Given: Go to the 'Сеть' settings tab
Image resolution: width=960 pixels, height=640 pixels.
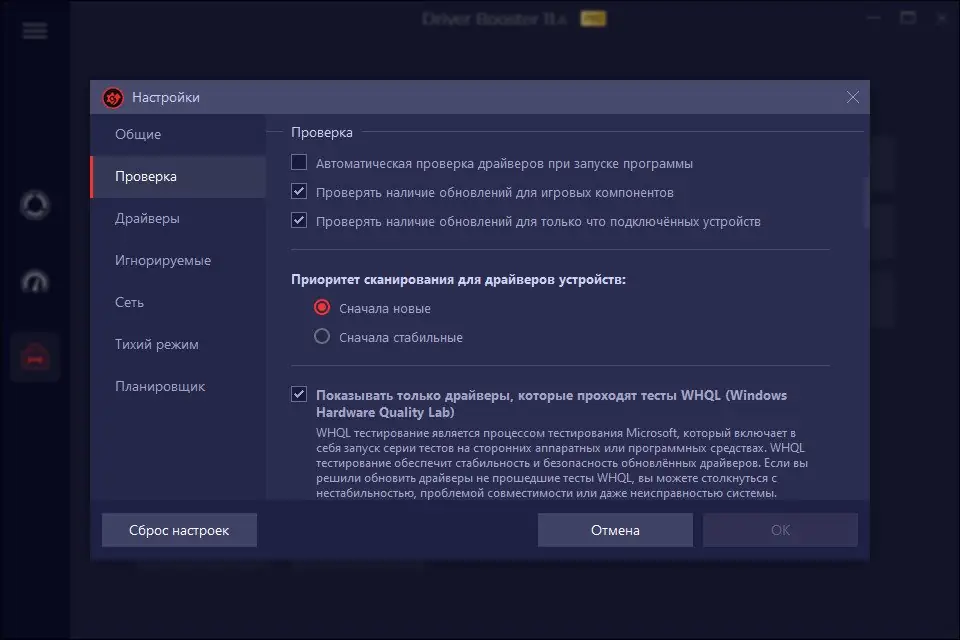Looking at the screenshot, I should click(x=178, y=302).
